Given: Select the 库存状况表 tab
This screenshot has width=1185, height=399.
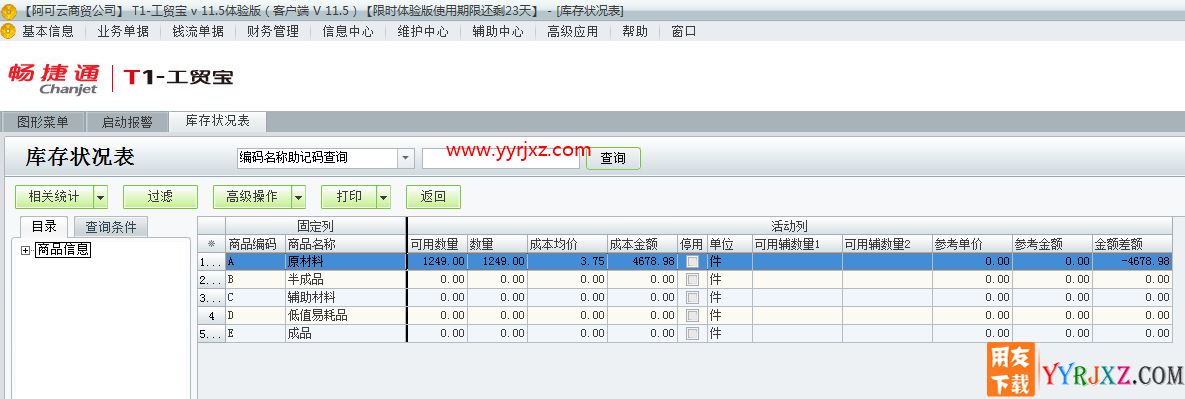Looking at the screenshot, I should [218, 121].
